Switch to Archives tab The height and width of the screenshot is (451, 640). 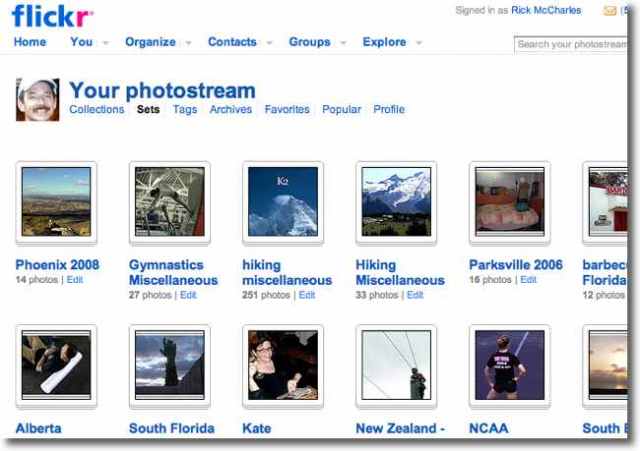(231, 109)
